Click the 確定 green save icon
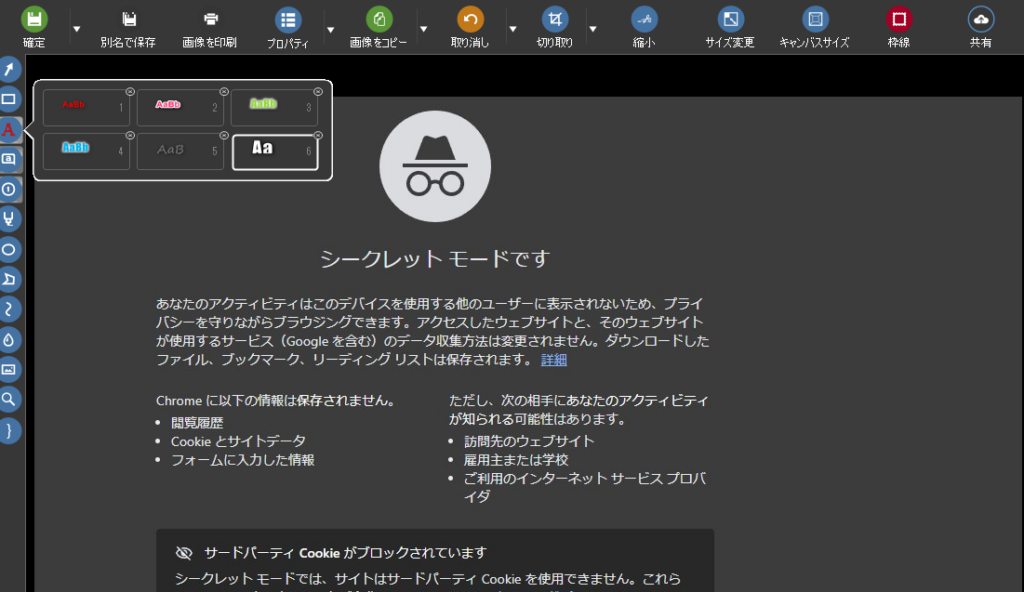Screen dimensions: 1024x592 click(x=35, y=19)
